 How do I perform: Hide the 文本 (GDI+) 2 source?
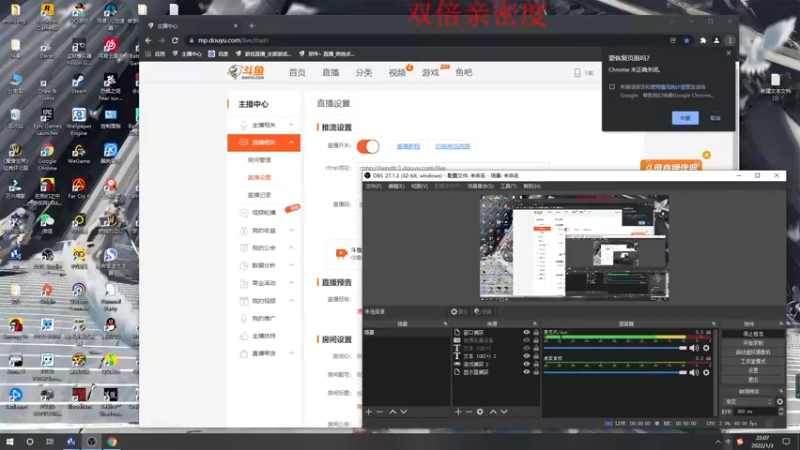pos(527,356)
